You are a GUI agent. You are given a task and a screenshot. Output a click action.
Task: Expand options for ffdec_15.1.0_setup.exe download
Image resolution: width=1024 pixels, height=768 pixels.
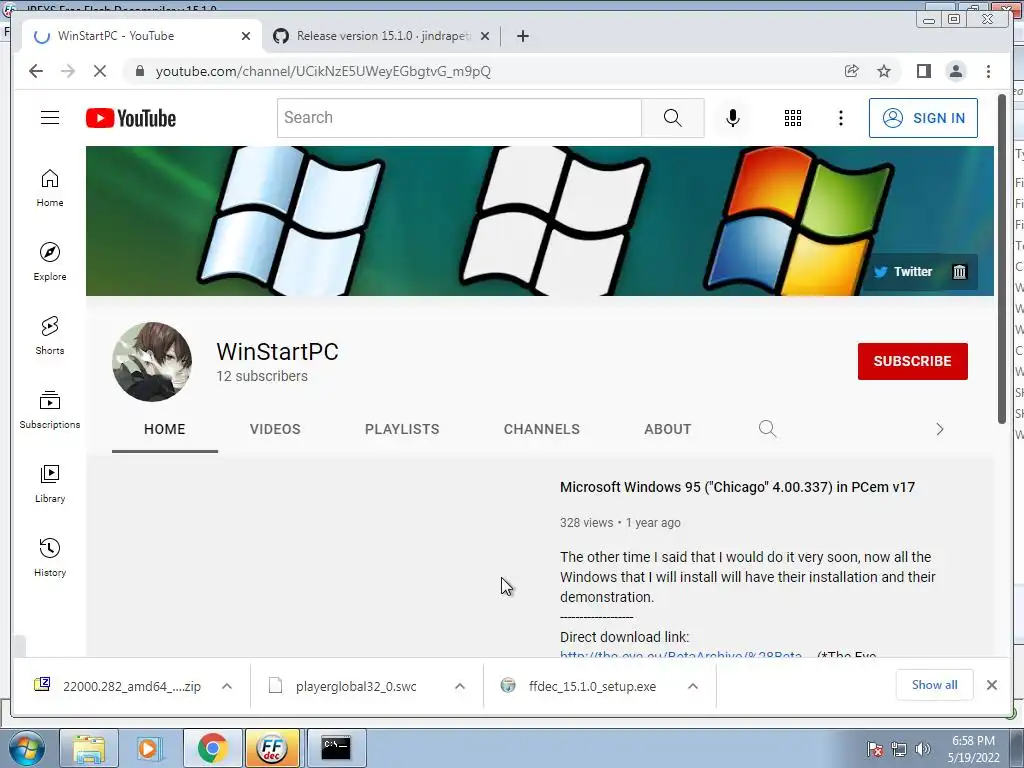tap(693, 686)
